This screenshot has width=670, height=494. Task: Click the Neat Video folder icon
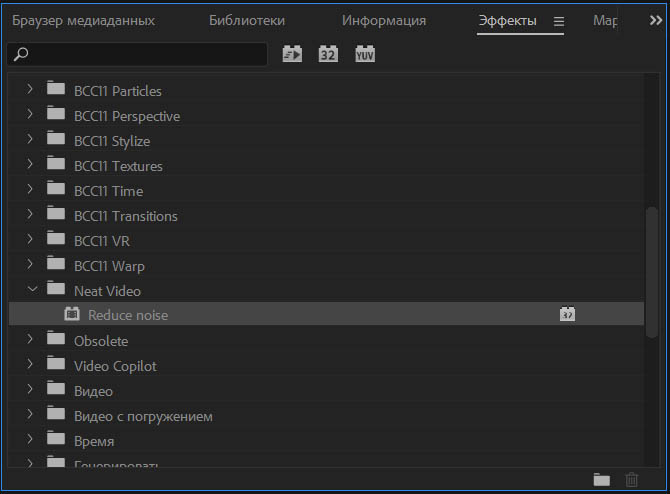click(x=56, y=288)
